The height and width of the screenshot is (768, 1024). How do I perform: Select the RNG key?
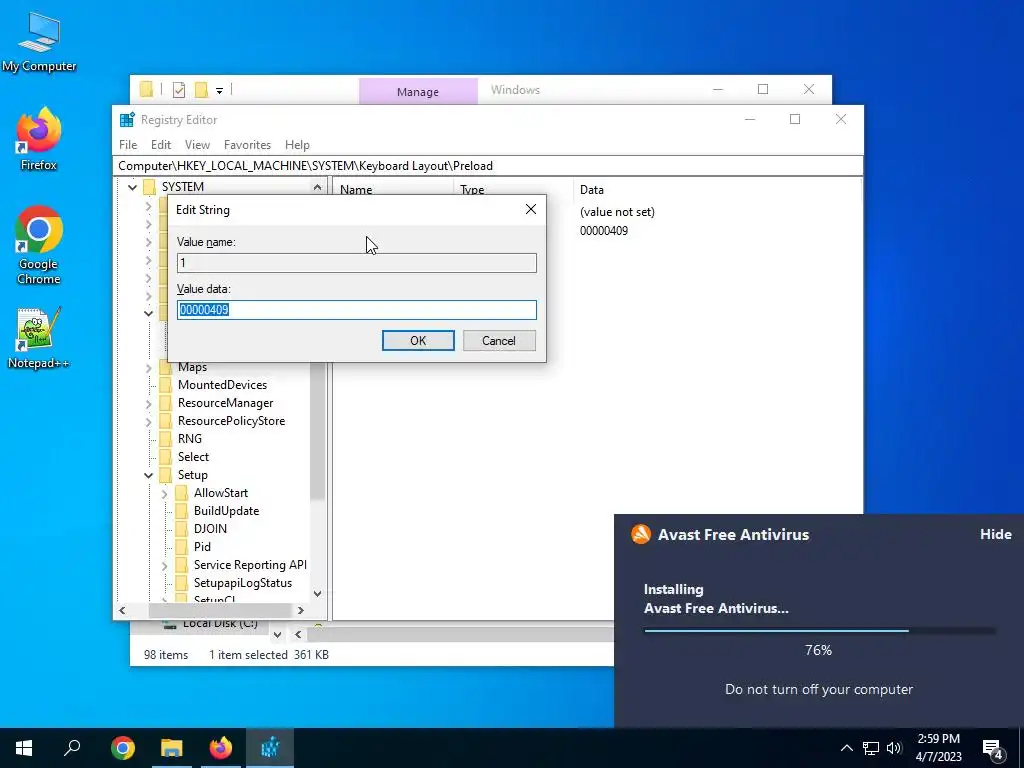(189, 439)
